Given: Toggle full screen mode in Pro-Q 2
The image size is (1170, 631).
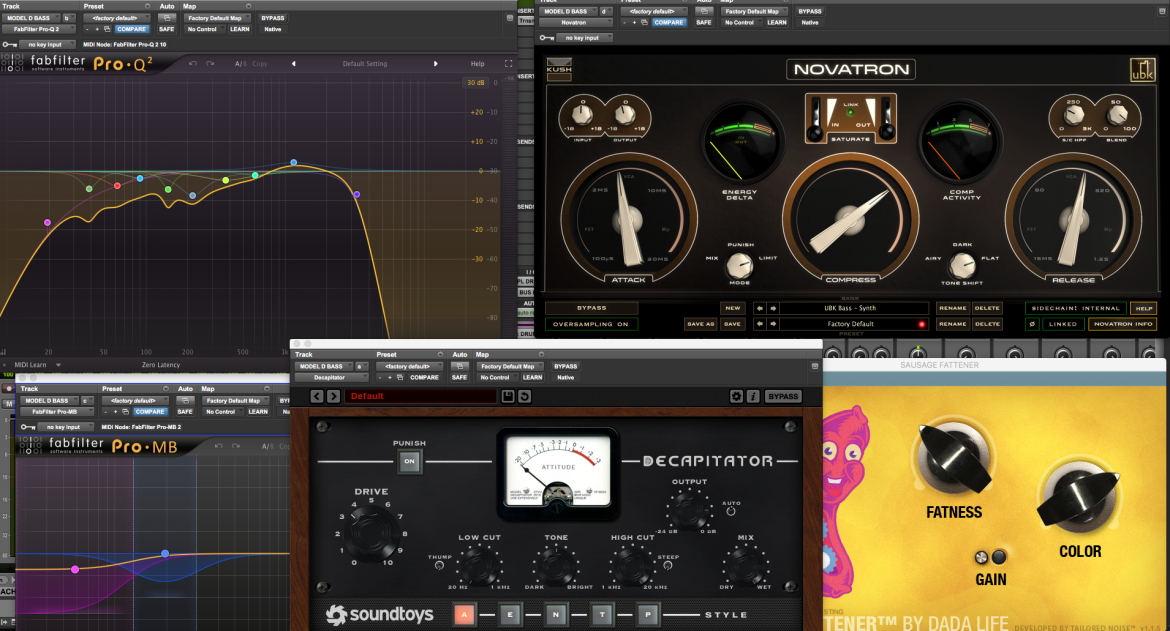Looking at the screenshot, I should coord(508,63).
